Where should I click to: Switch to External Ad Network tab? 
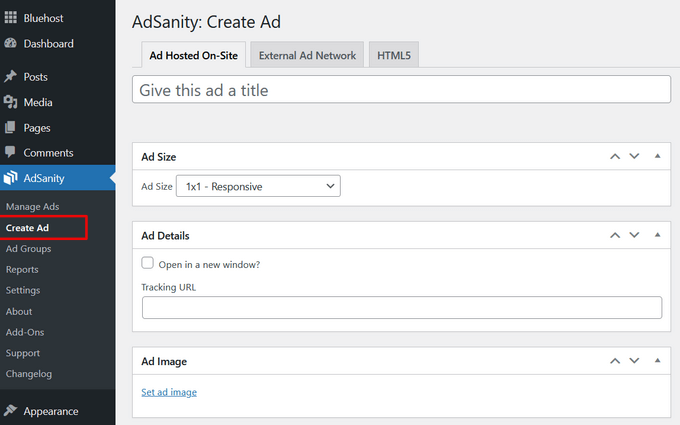307,56
